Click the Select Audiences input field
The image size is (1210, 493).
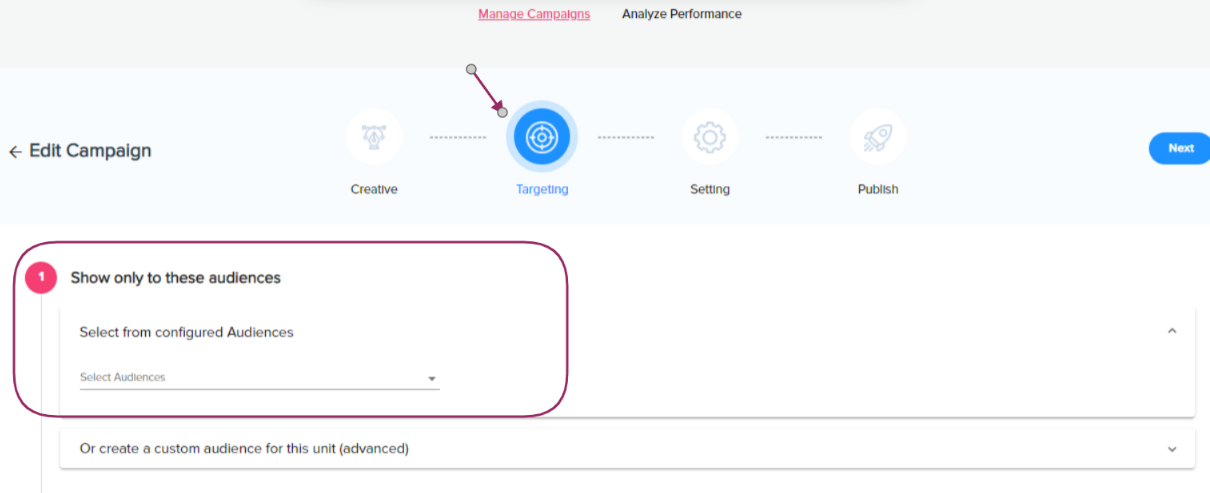(x=259, y=378)
